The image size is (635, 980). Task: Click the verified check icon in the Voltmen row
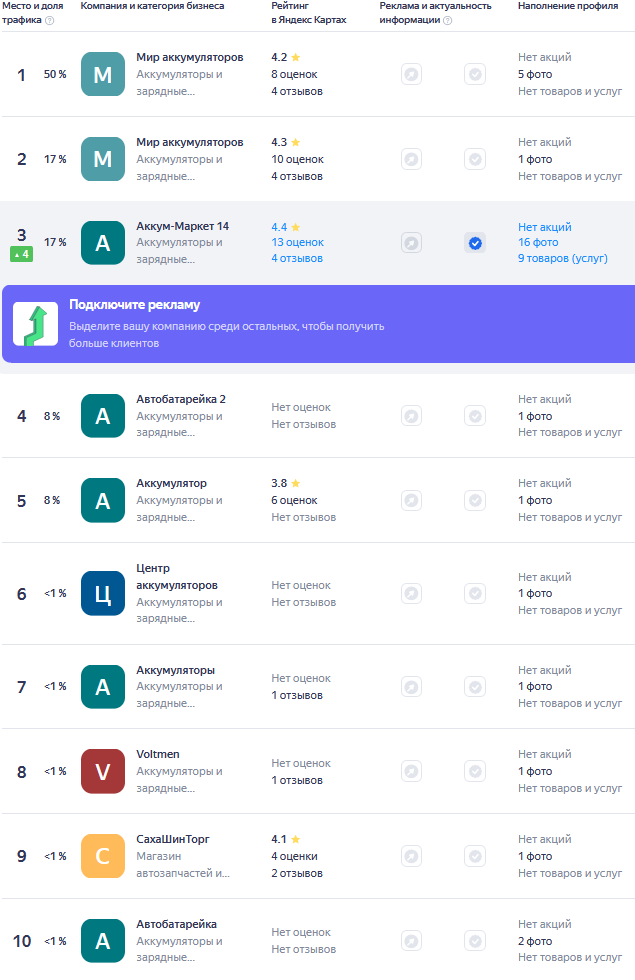pos(475,771)
